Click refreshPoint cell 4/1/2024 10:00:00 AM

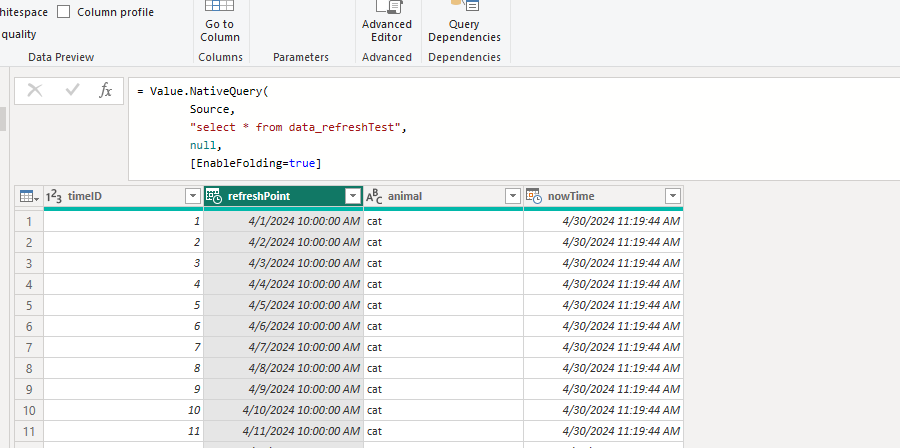click(284, 221)
